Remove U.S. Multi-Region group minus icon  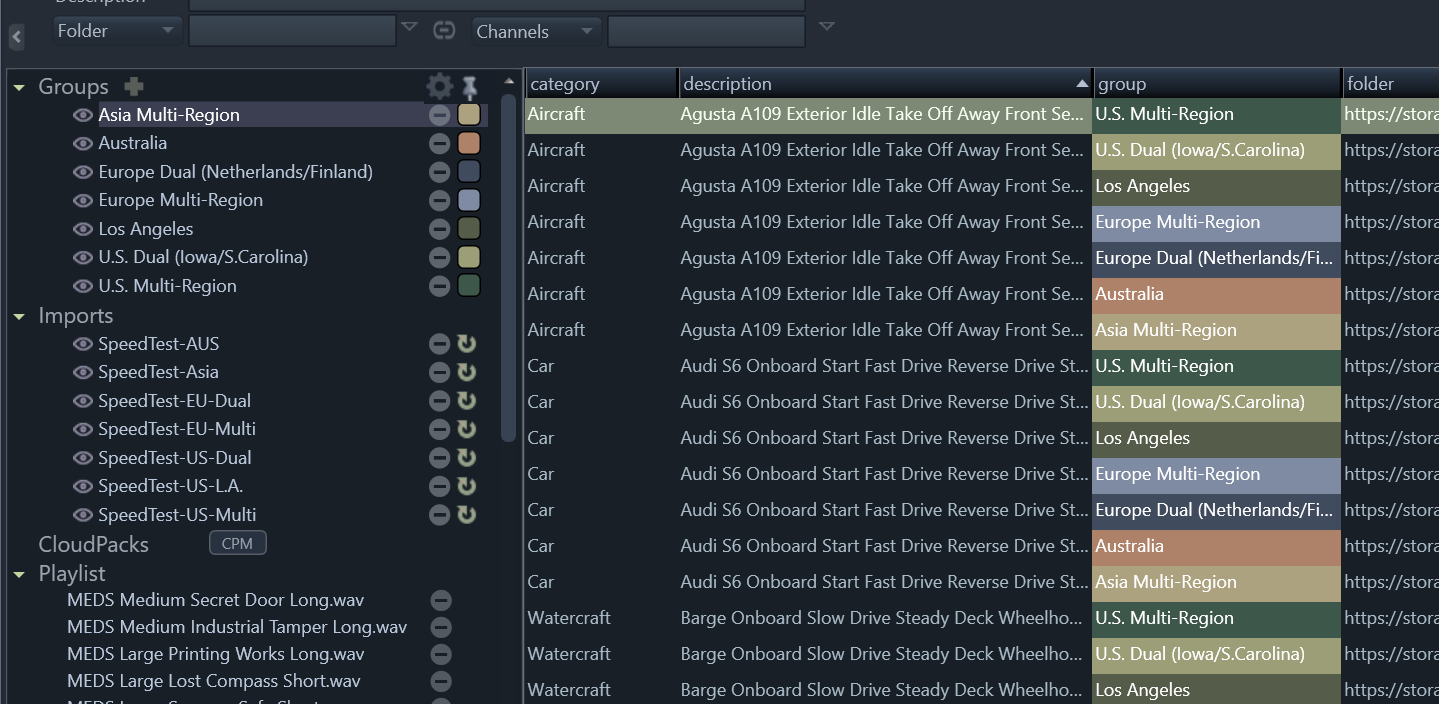tap(439, 286)
